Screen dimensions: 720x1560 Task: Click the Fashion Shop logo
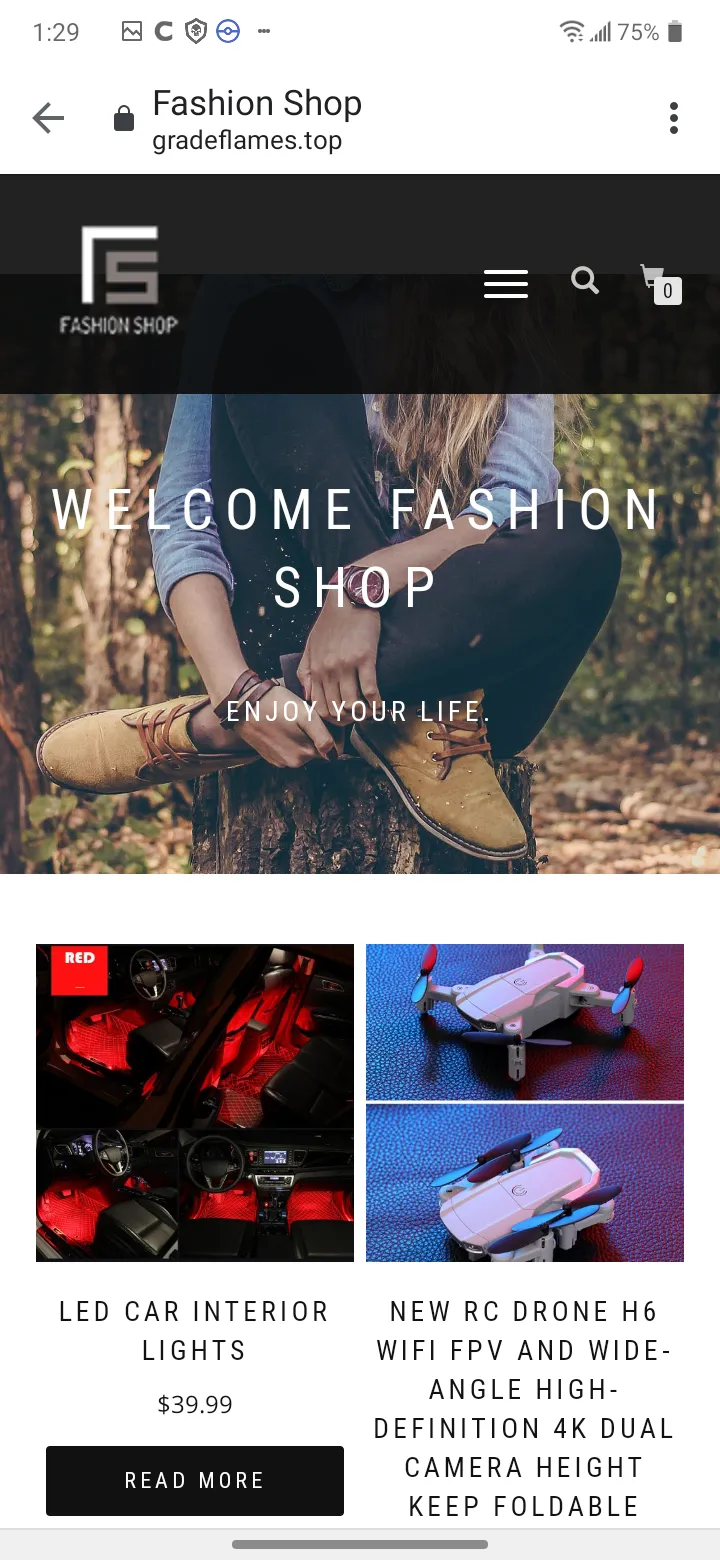[x=119, y=280]
